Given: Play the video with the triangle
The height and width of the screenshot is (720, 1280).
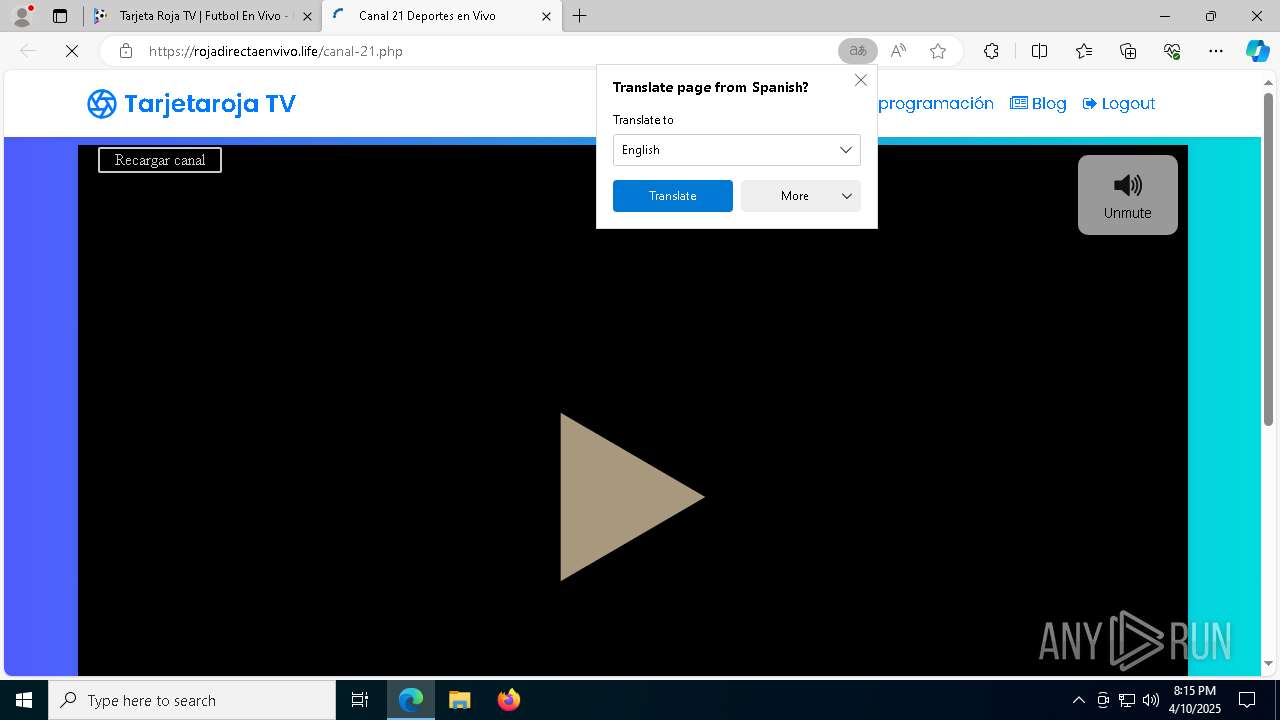Looking at the screenshot, I should point(632,497).
